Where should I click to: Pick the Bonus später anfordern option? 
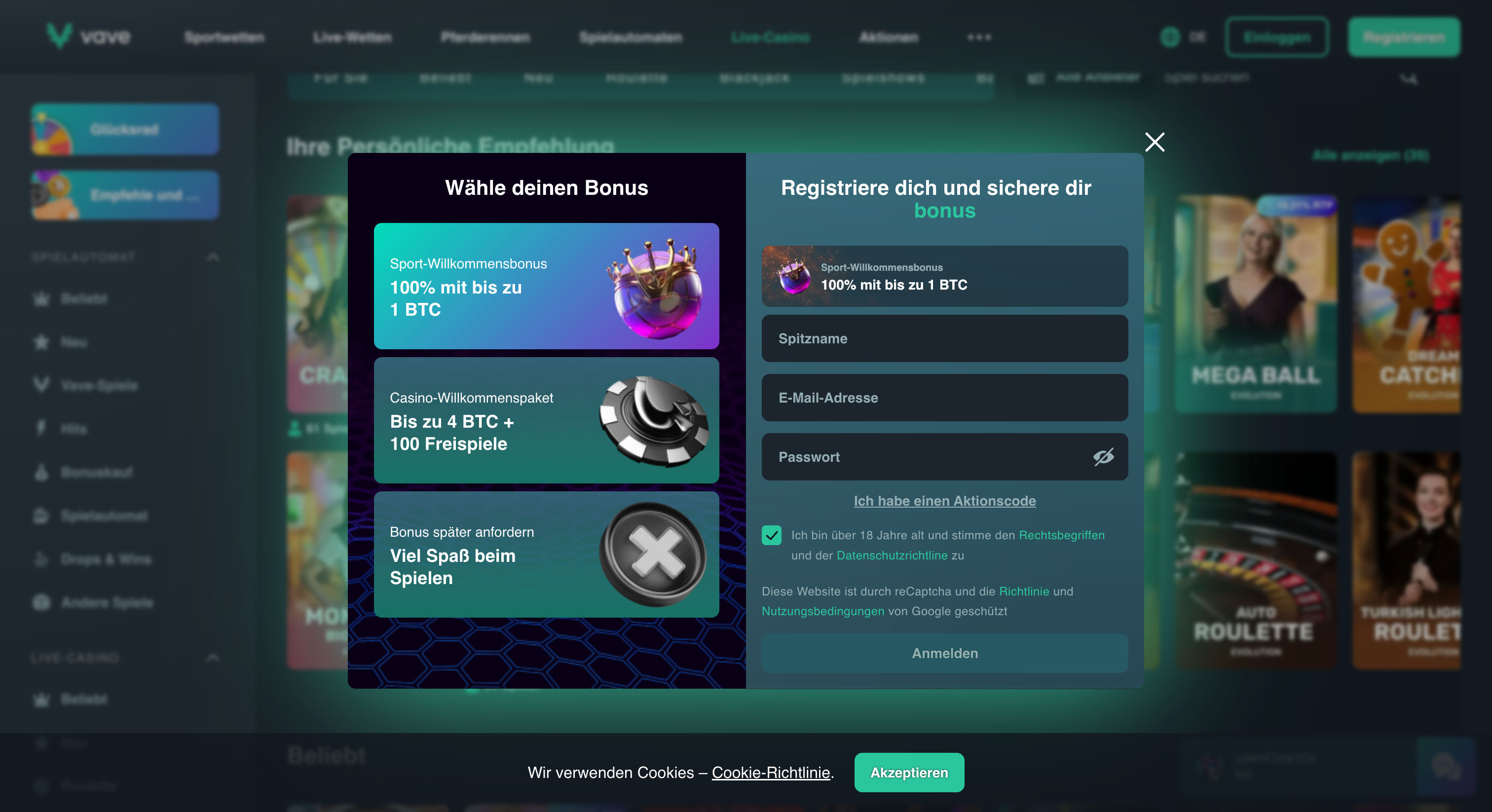click(x=546, y=555)
